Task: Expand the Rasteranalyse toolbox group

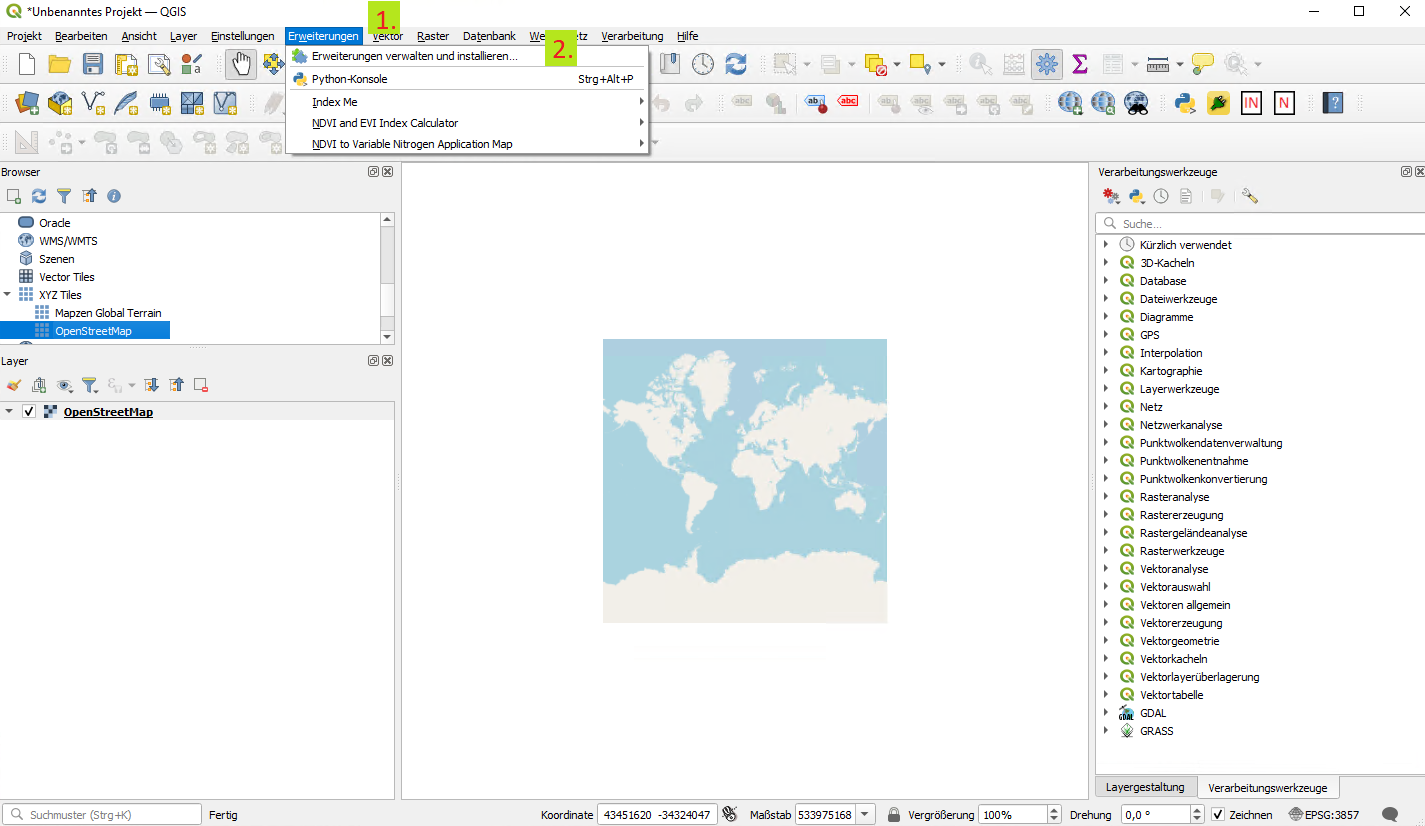Action: point(1106,497)
